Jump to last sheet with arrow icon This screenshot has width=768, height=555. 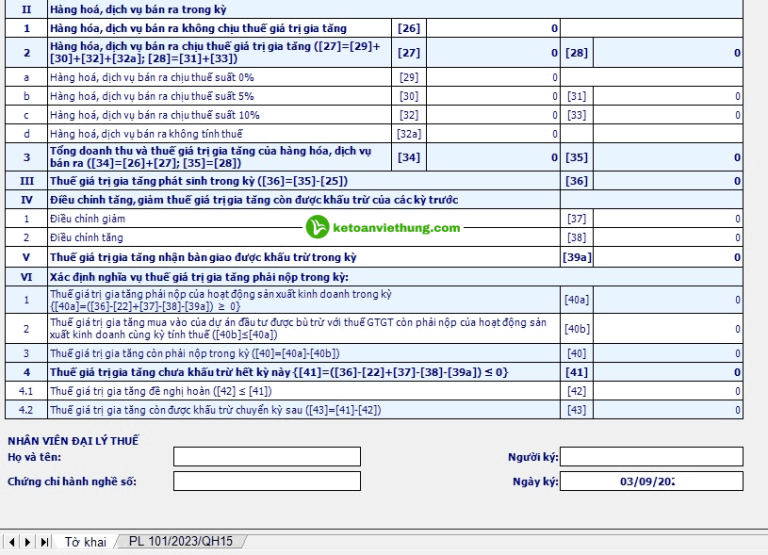[43, 542]
